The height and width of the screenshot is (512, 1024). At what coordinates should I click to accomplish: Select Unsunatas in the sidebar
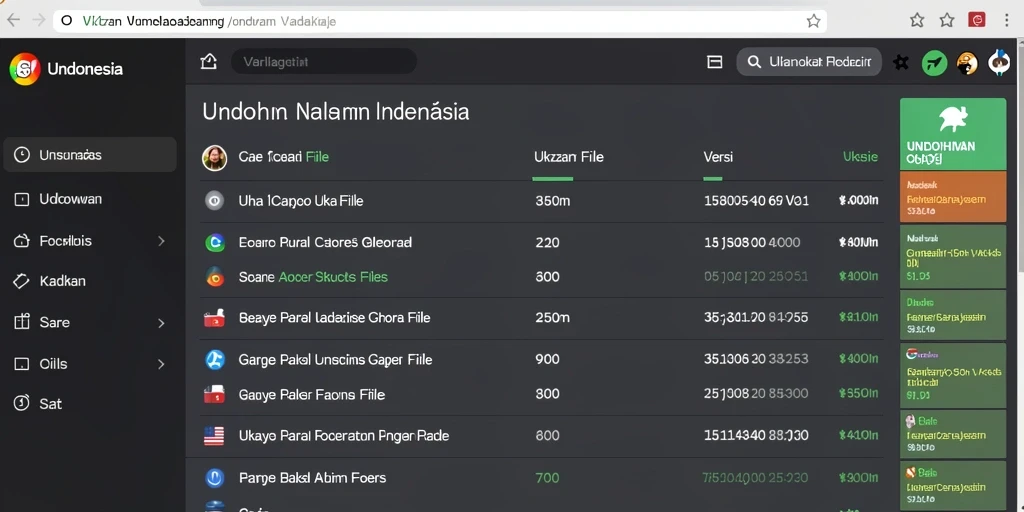[x=90, y=155]
